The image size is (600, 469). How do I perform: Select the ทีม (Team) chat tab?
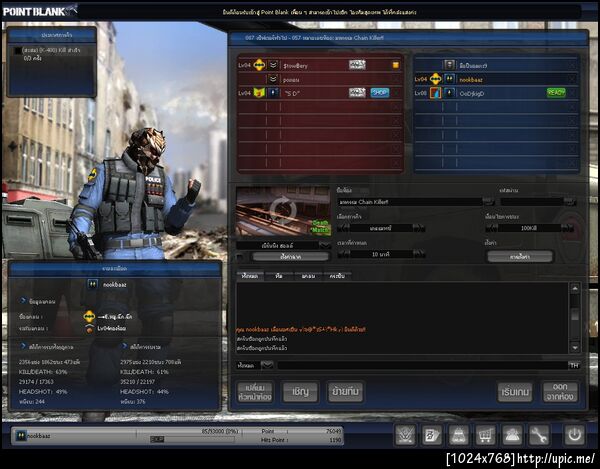coord(279,276)
